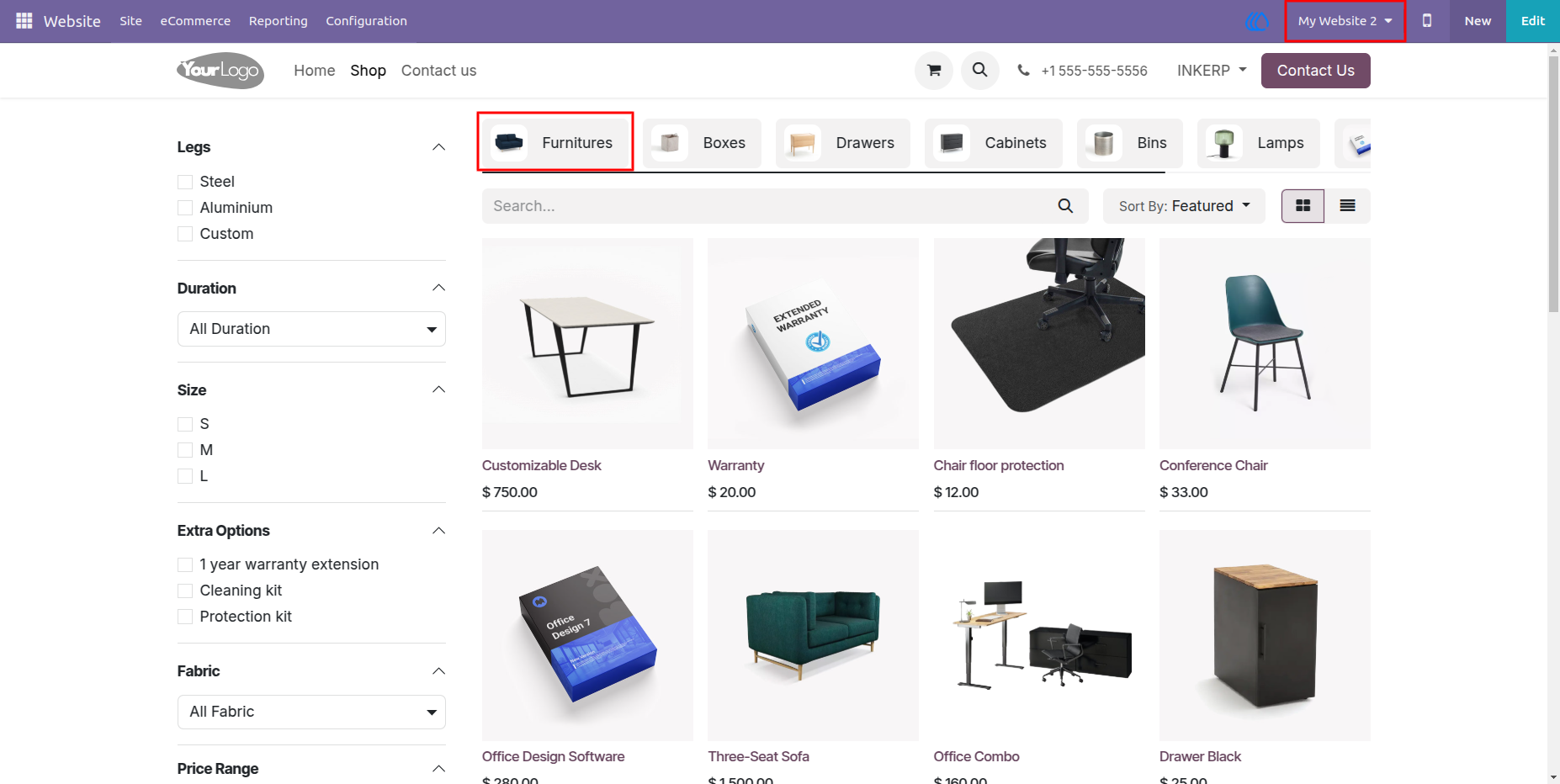Image resolution: width=1560 pixels, height=784 pixels.
Task: Click the YourLogo site logo
Action: point(220,71)
